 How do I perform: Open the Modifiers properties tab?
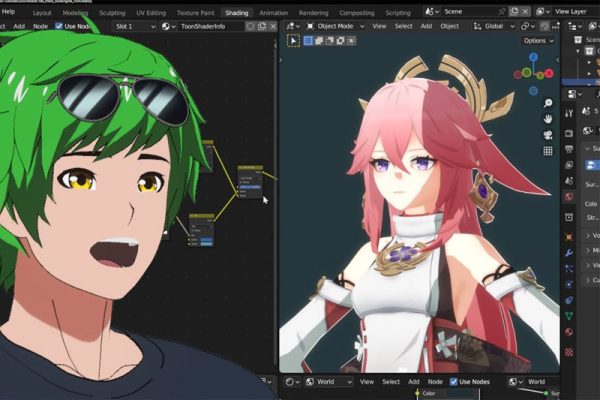pyautogui.click(x=569, y=253)
